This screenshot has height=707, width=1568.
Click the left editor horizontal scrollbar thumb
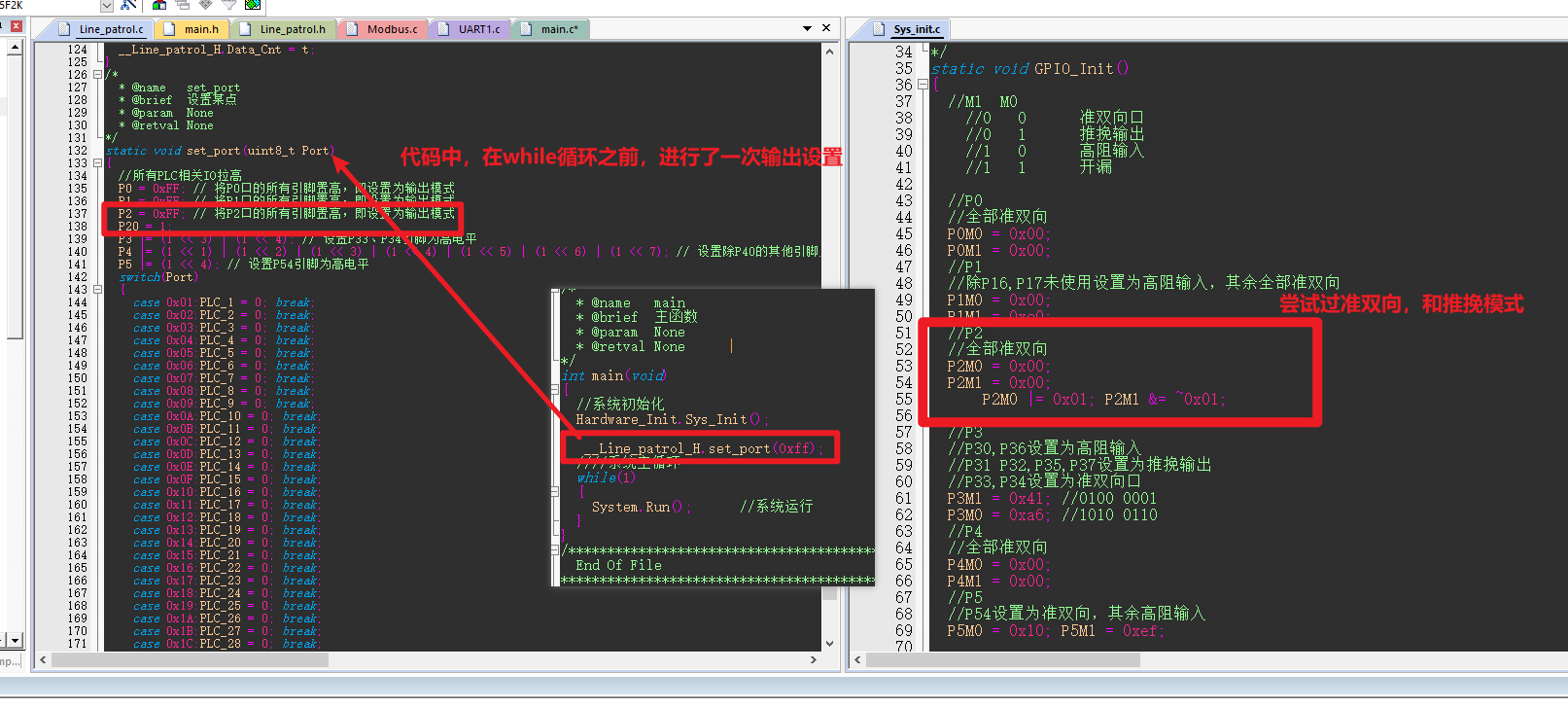click(x=190, y=659)
